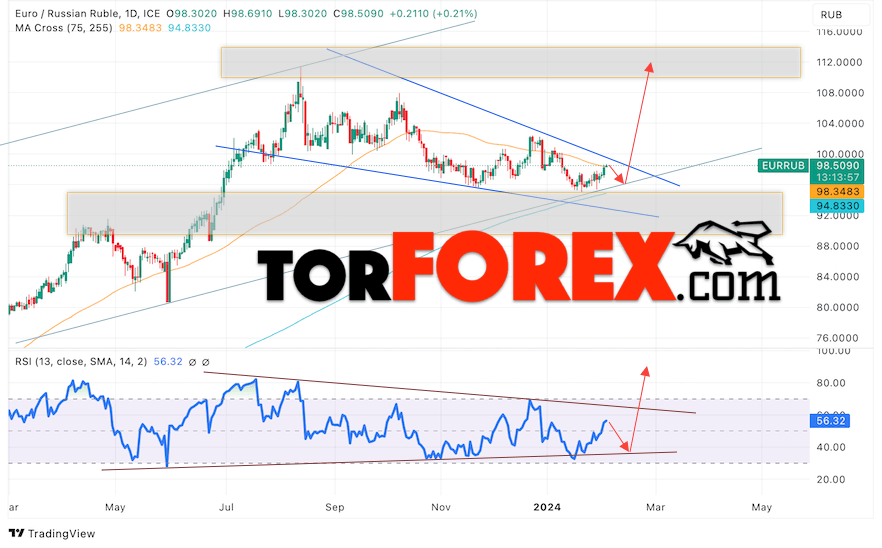Click the green 98.5090 last price label

coord(838,166)
